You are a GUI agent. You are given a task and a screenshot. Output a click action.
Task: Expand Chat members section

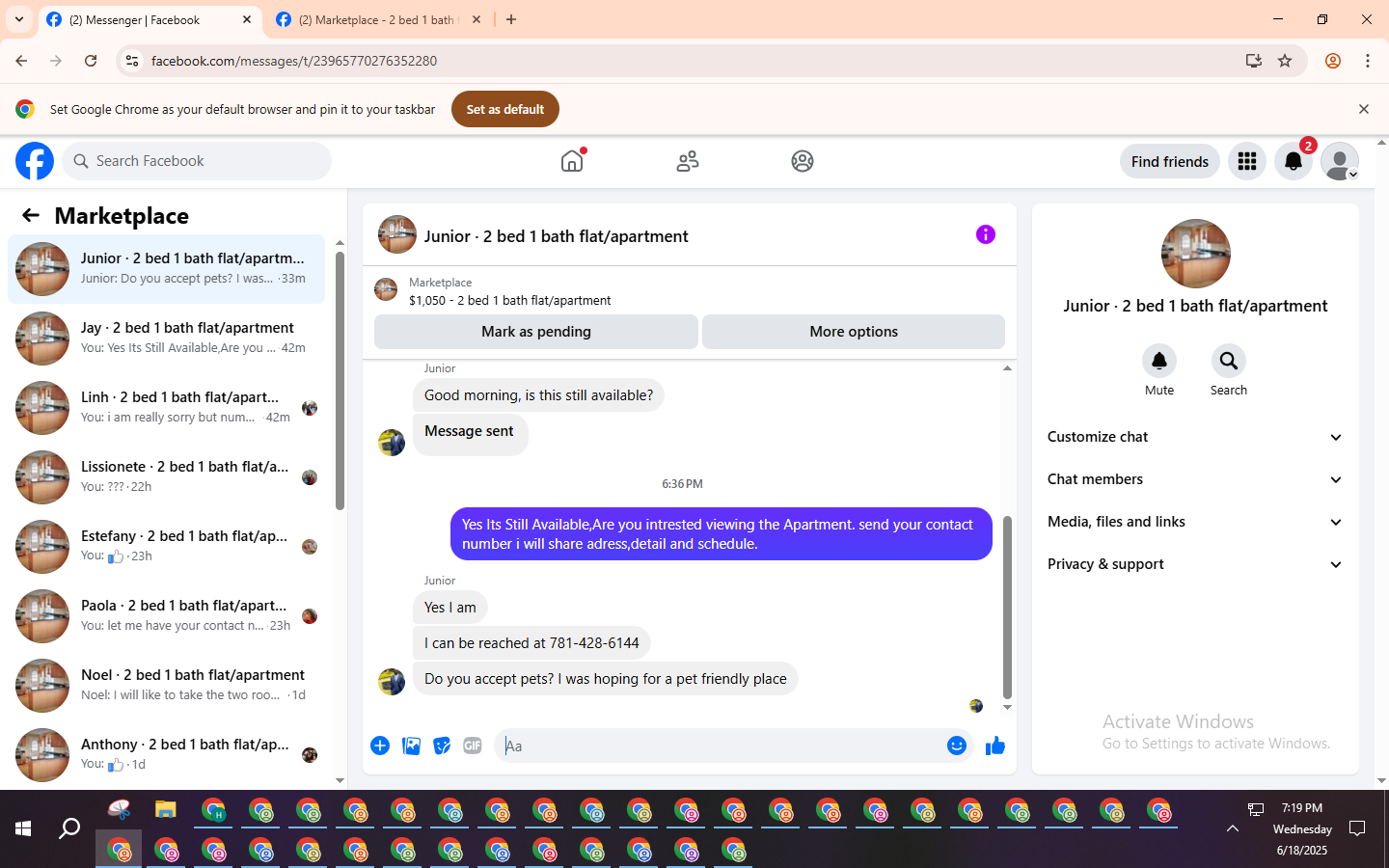pos(1195,479)
